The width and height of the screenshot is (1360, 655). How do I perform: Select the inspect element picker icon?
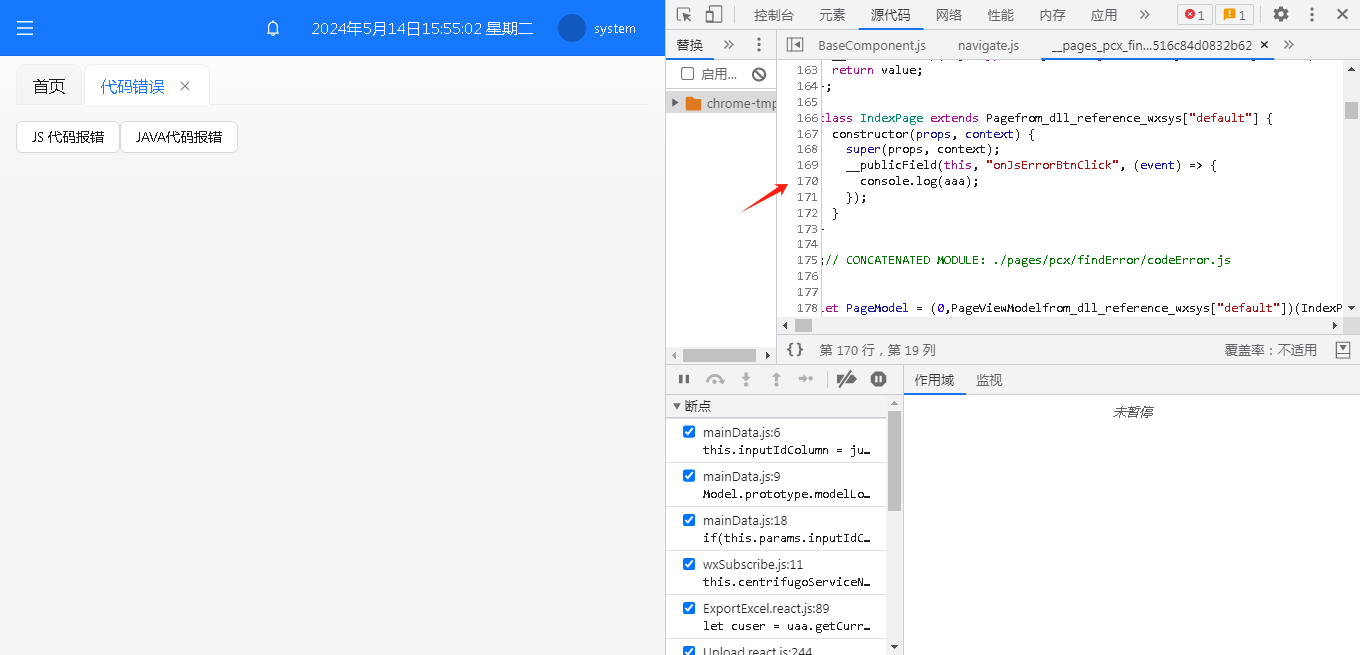[684, 14]
